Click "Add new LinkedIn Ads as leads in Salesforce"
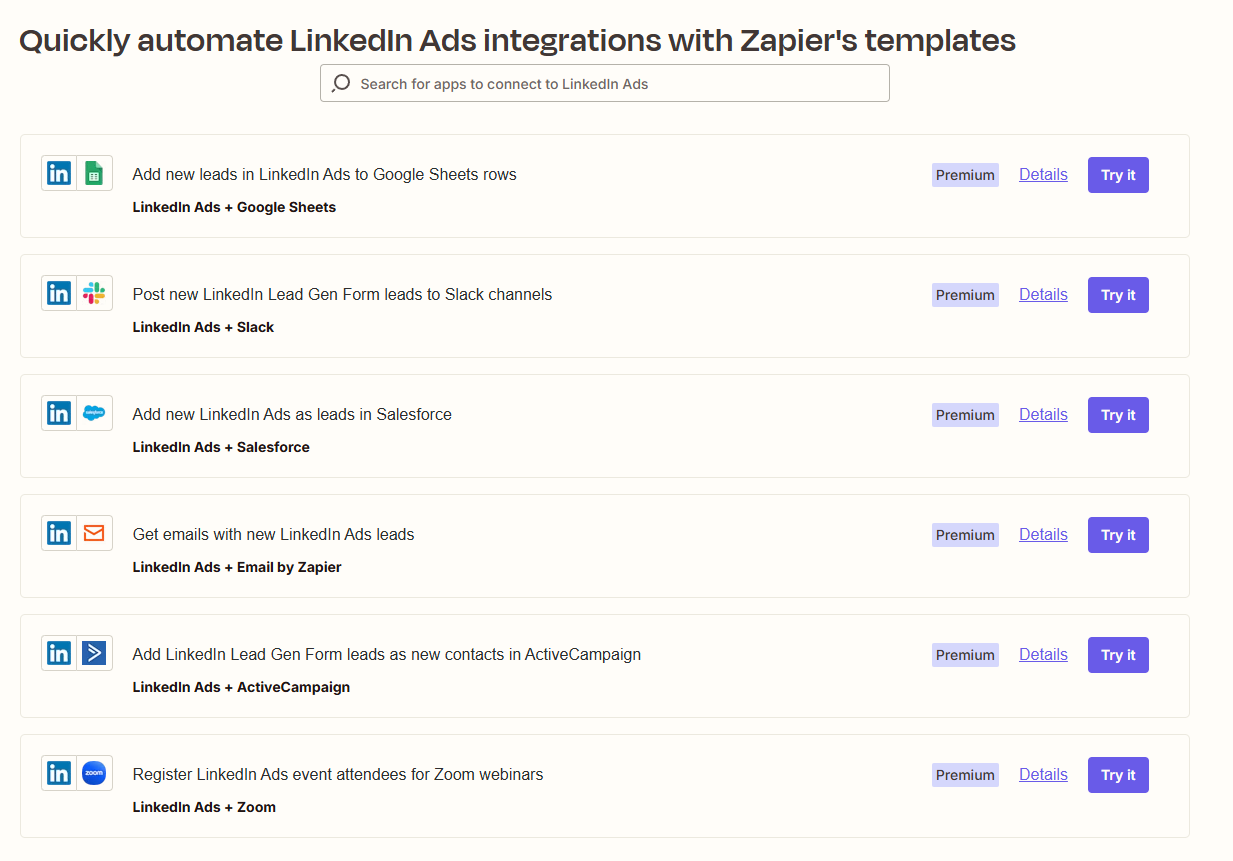The image size is (1233, 861). coord(292,414)
